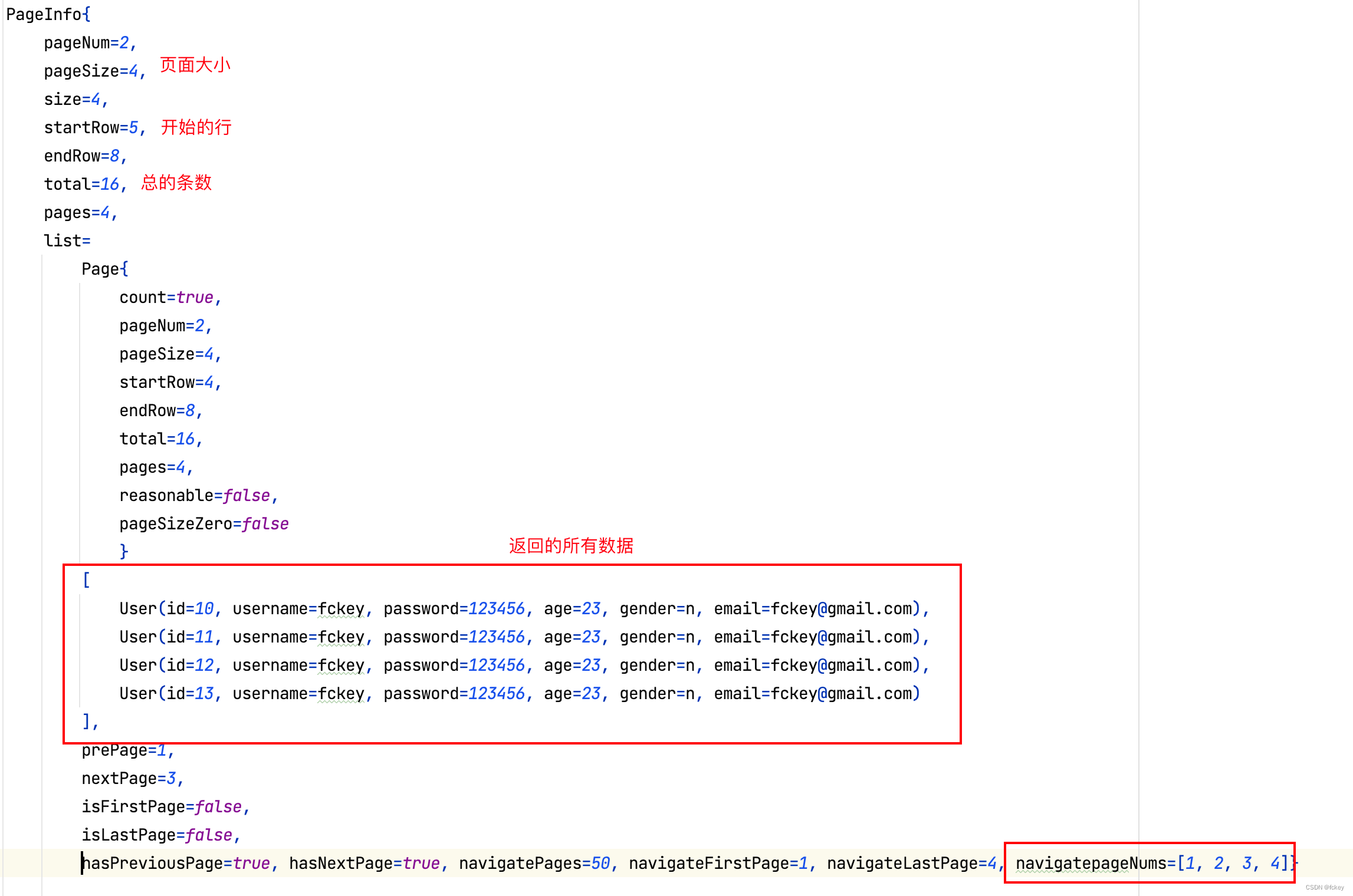Screen dimensions: 1353x896
Task: Click the 'pageSize=4,' line beside 页面大小
Action: point(95,71)
